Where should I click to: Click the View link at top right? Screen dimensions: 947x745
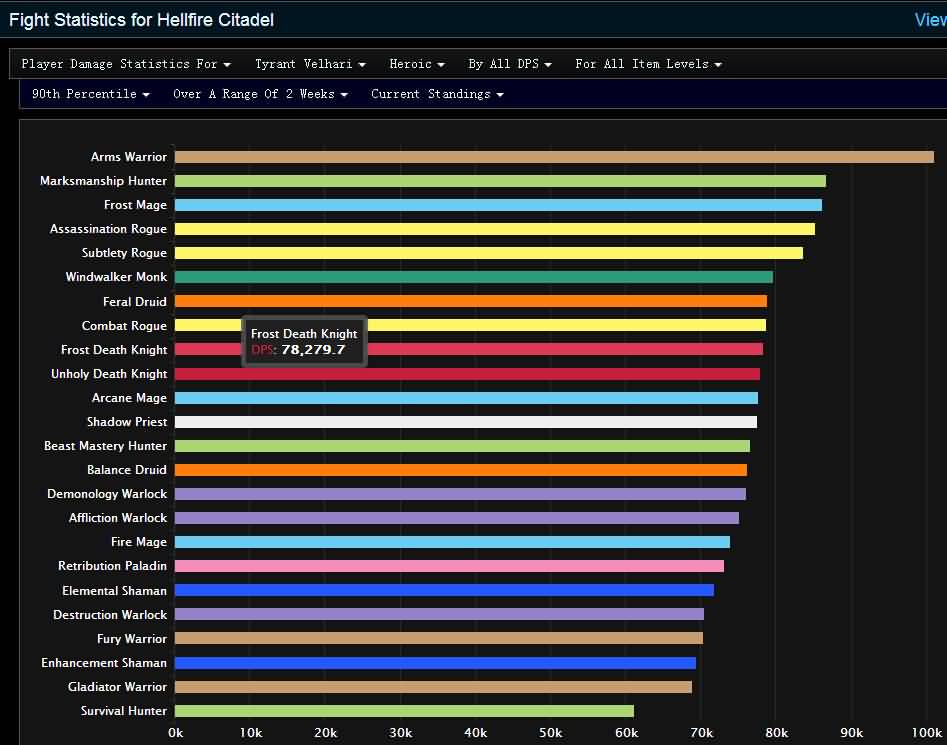tap(930, 20)
